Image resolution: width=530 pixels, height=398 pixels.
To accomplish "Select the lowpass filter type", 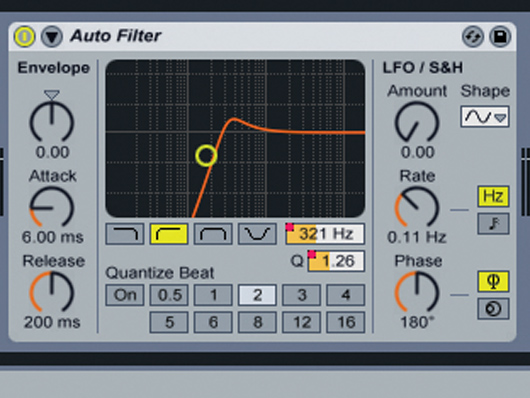I will point(125,234).
